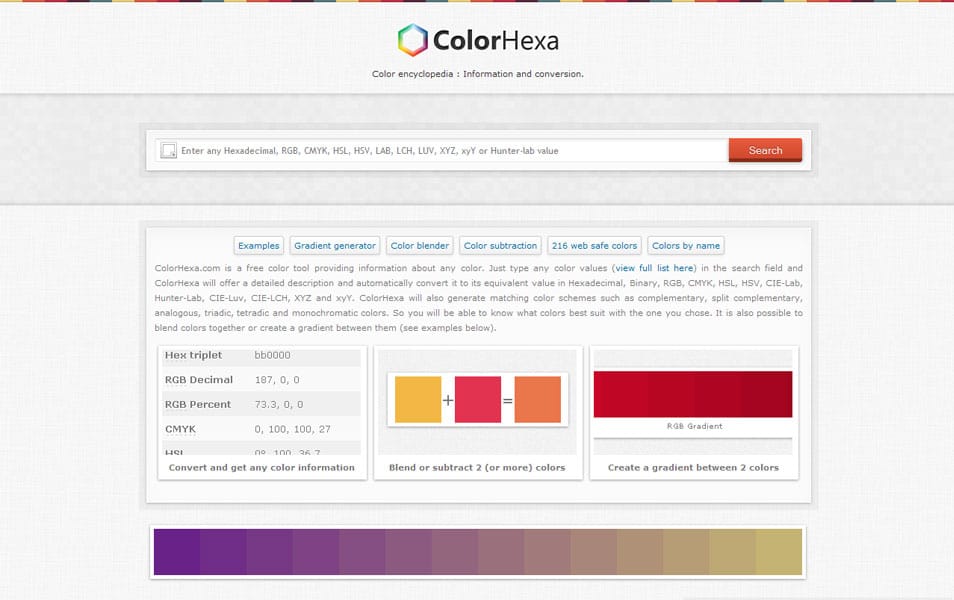This screenshot has height=600, width=954.
Task: Open 'Blend or subtract 2 (or more) colors'
Action: [x=477, y=467]
